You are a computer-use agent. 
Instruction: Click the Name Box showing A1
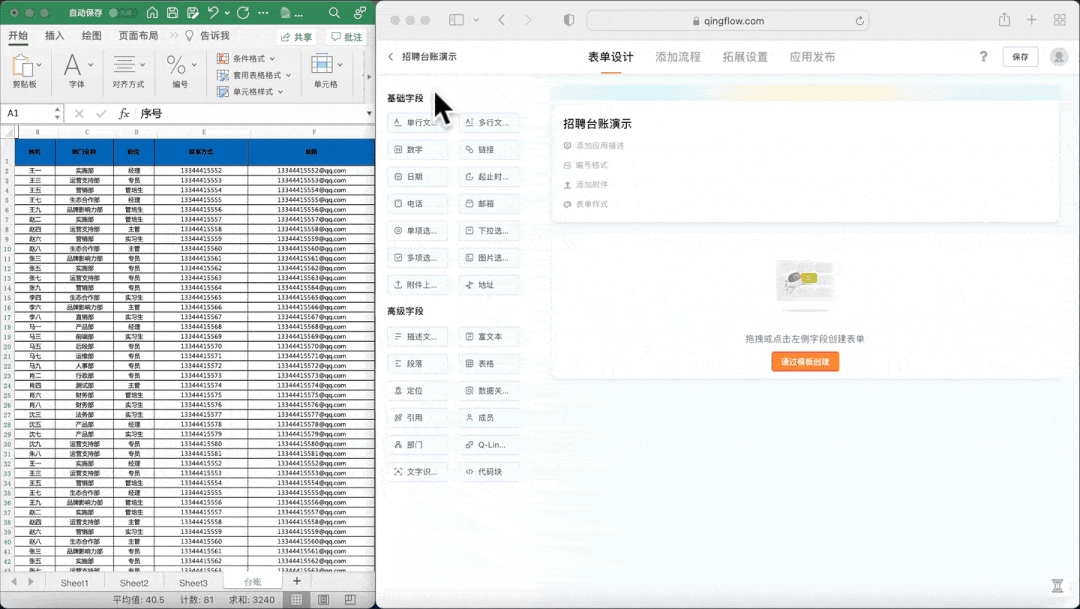click(x=28, y=113)
